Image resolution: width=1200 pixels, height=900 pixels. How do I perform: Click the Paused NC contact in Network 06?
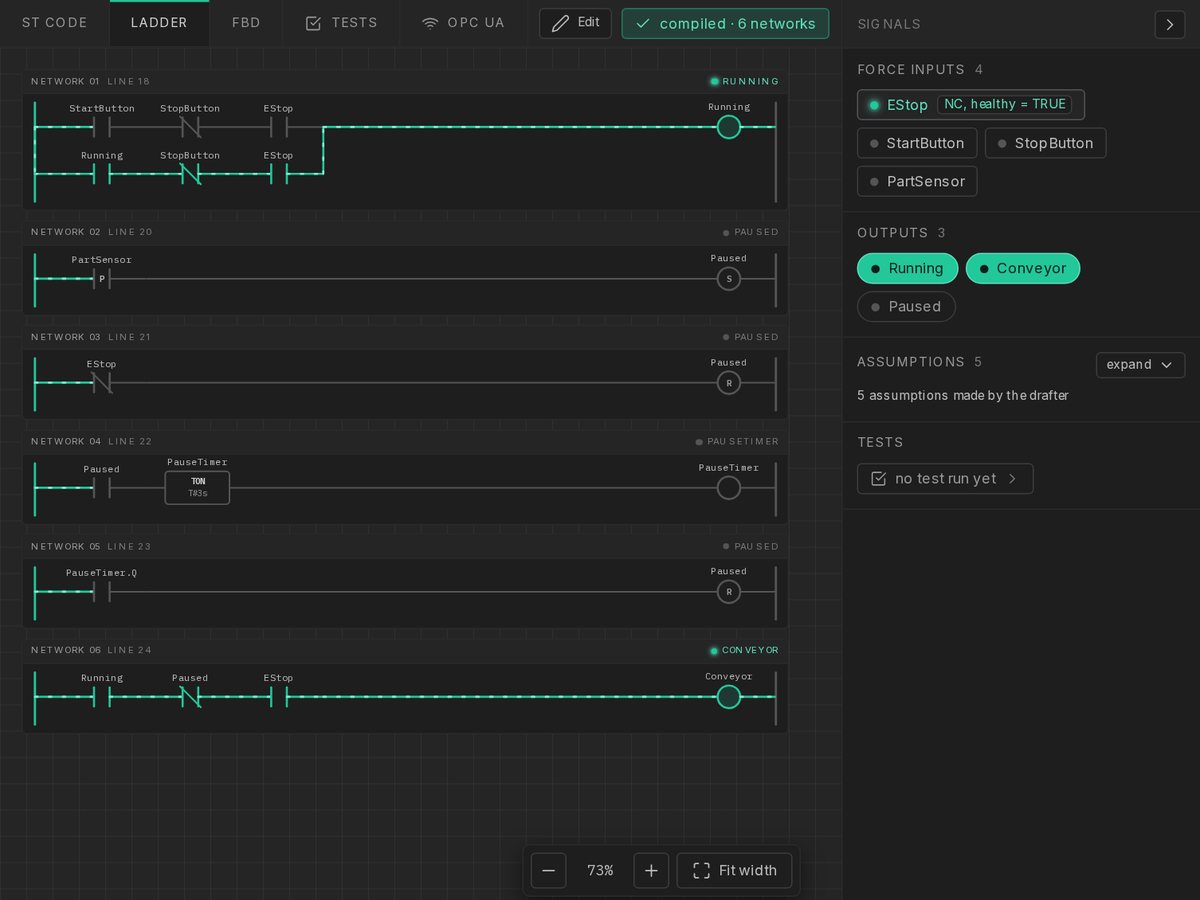click(190, 697)
